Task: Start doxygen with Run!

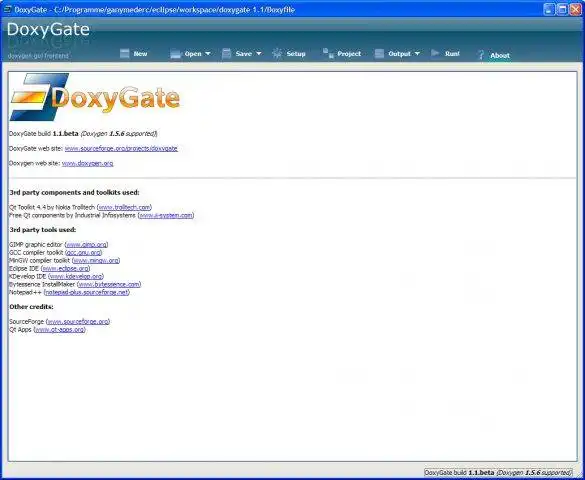Action: point(452,54)
